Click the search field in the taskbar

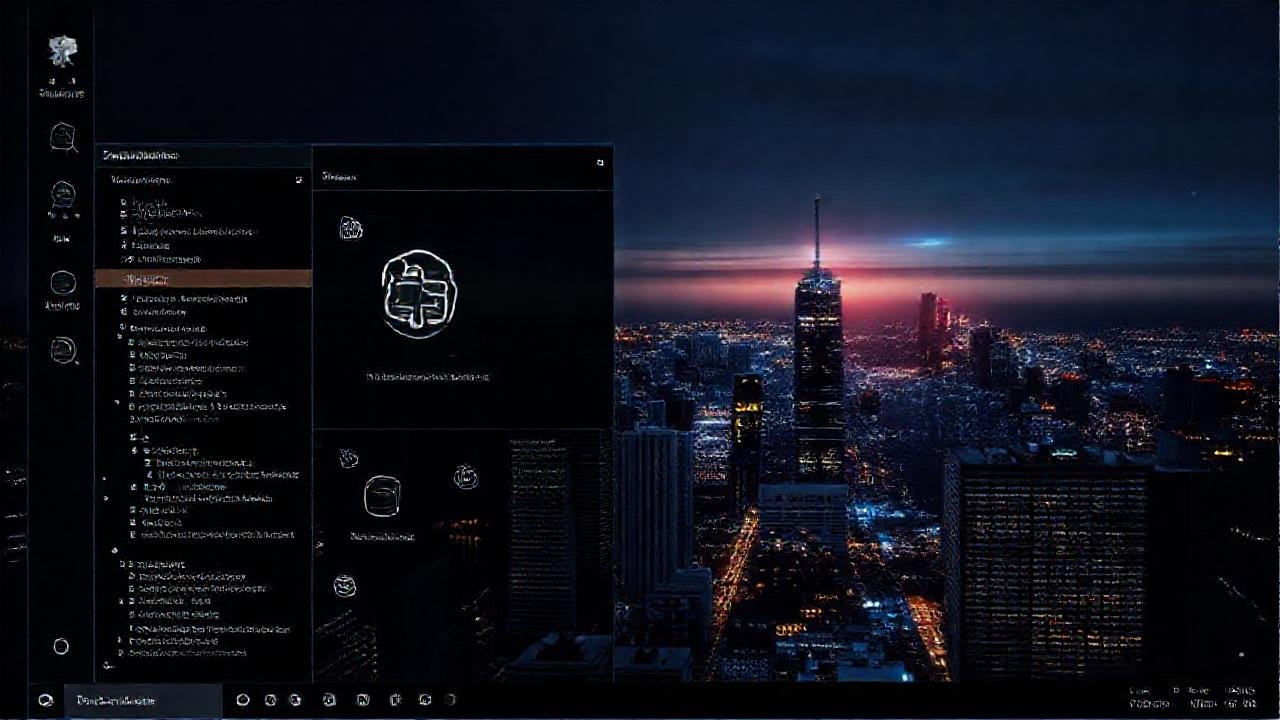pyautogui.click(x=142, y=700)
